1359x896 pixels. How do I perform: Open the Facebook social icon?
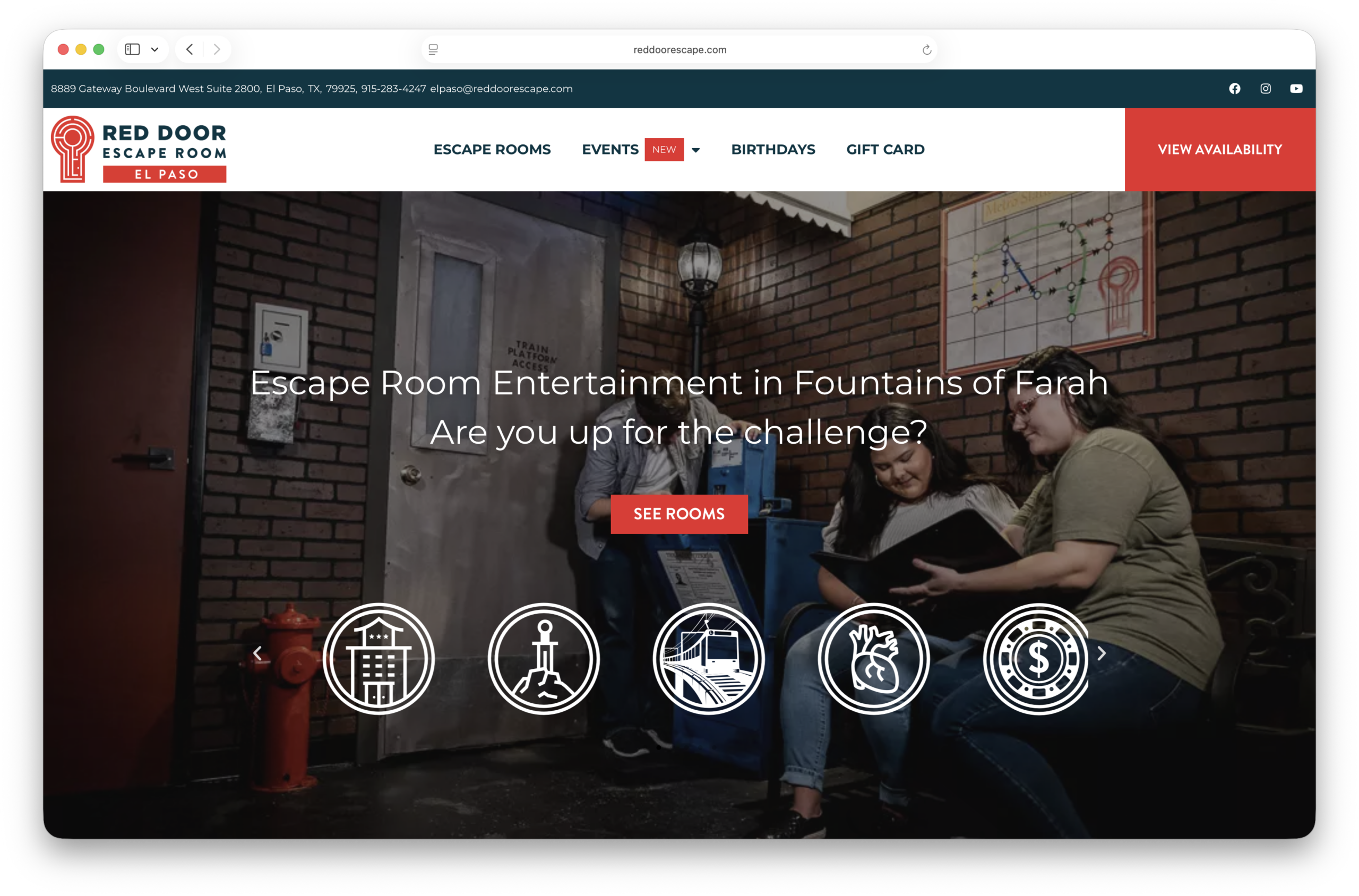point(1234,89)
